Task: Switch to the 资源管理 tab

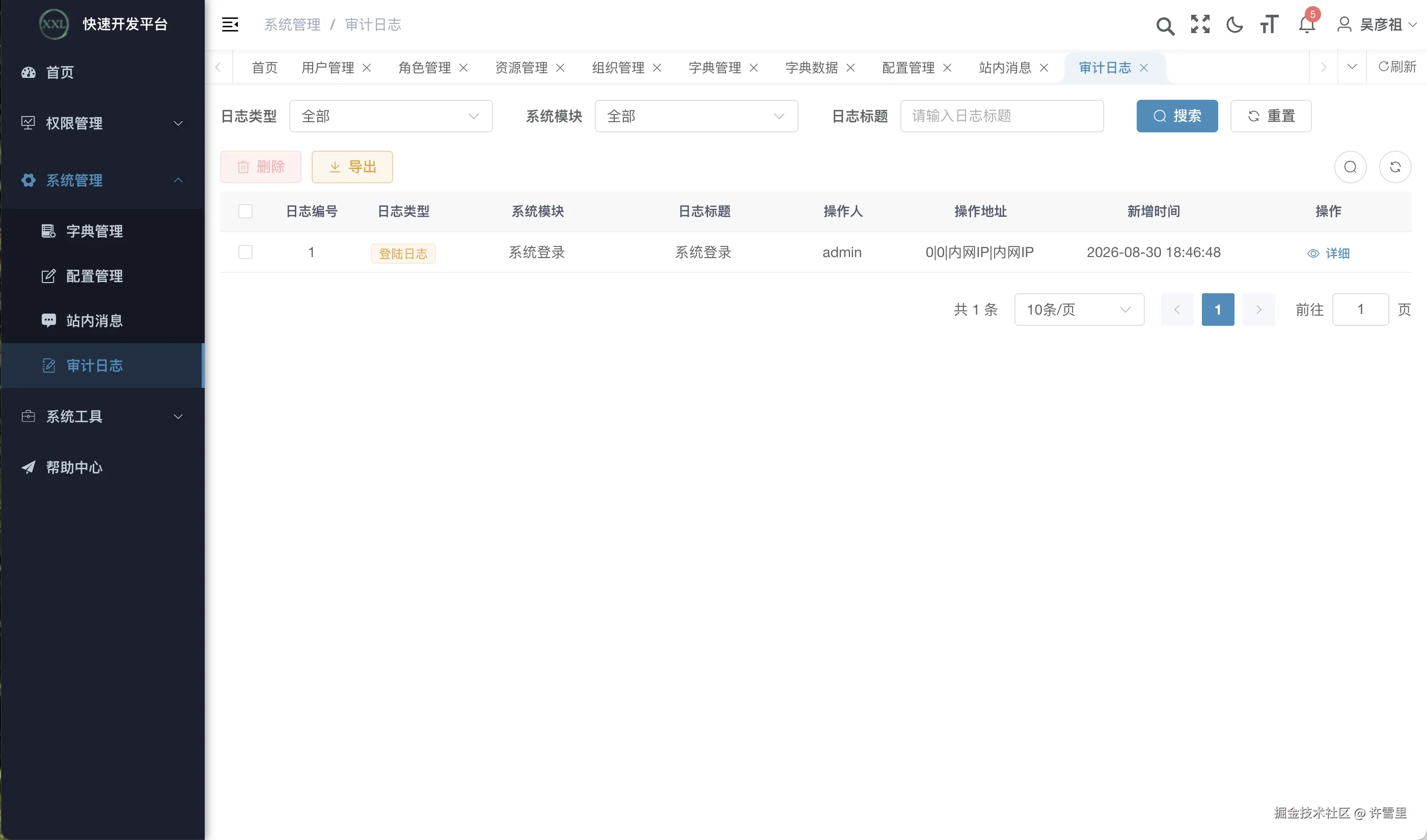Action: [x=522, y=68]
